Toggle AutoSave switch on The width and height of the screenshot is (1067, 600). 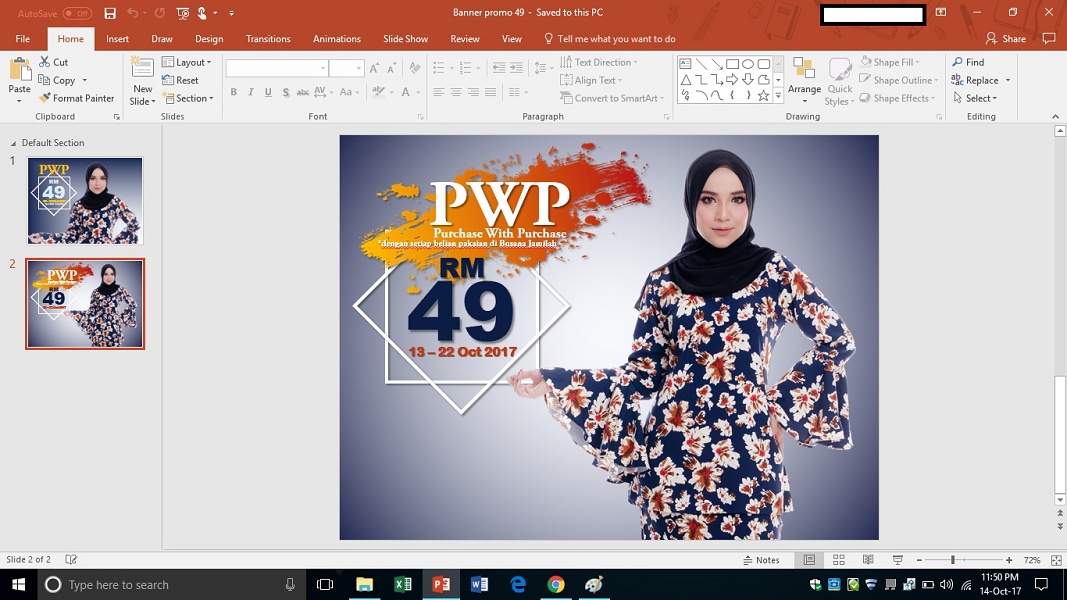click(x=77, y=13)
